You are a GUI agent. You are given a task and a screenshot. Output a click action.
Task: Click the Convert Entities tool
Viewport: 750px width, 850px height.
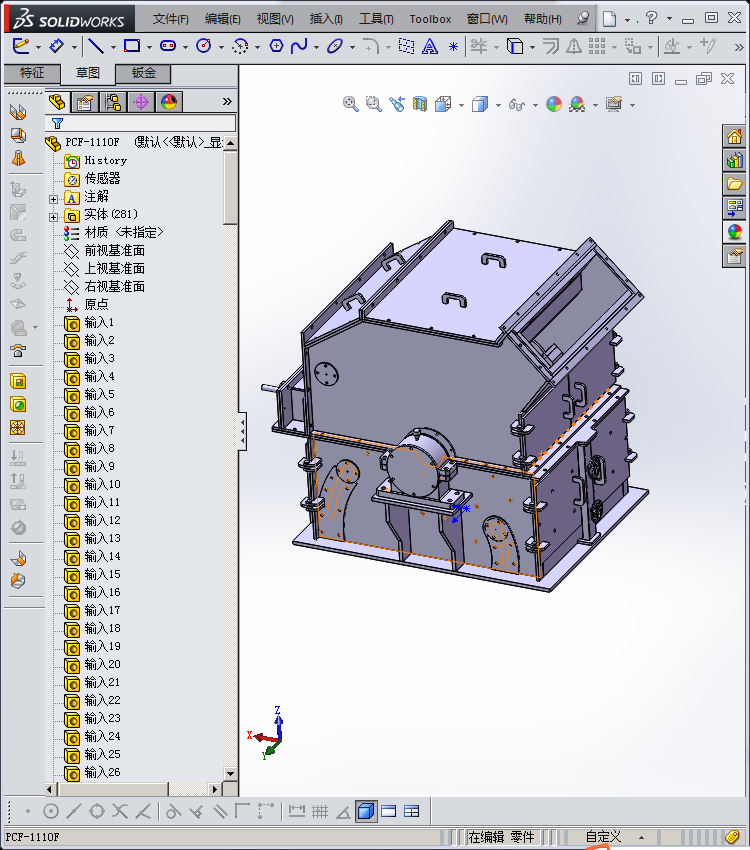click(515, 46)
